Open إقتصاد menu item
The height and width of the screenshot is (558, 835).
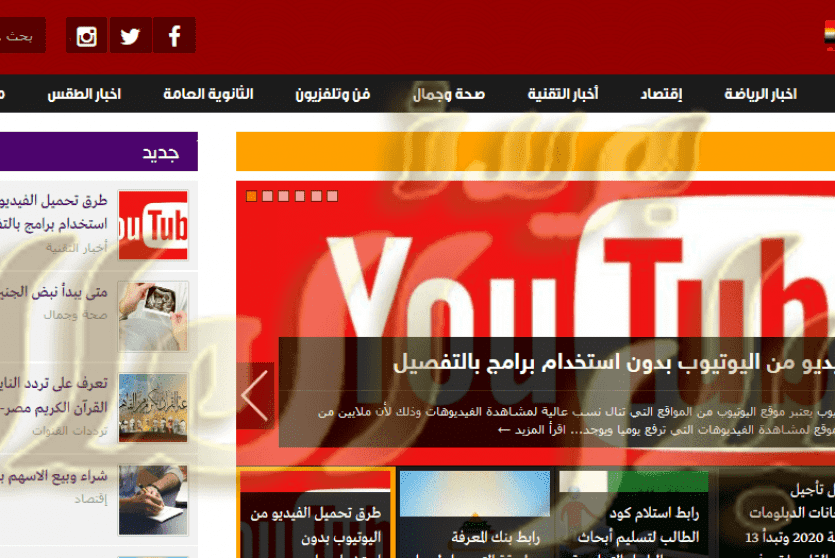[661, 94]
